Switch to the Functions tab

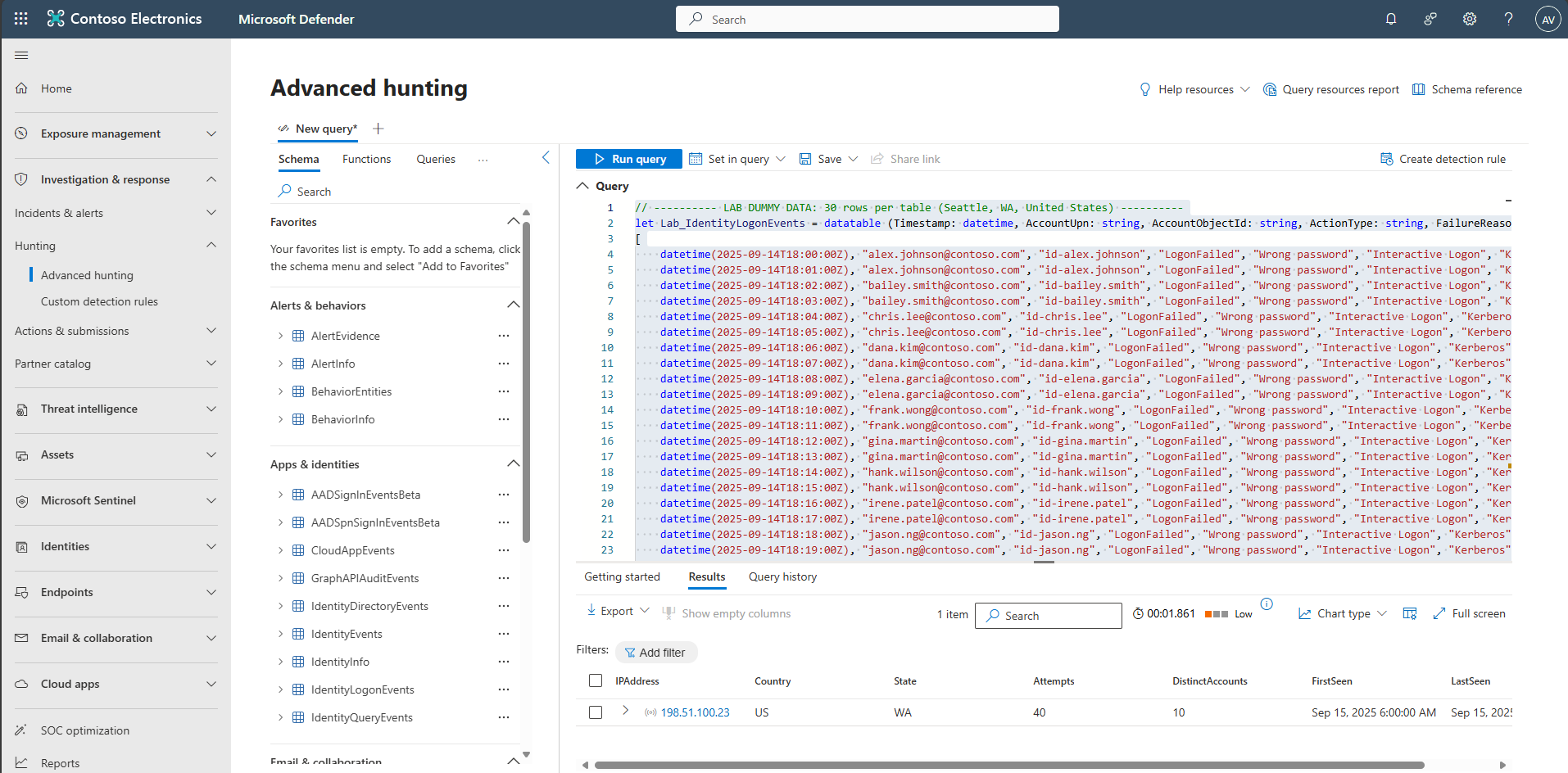(366, 159)
